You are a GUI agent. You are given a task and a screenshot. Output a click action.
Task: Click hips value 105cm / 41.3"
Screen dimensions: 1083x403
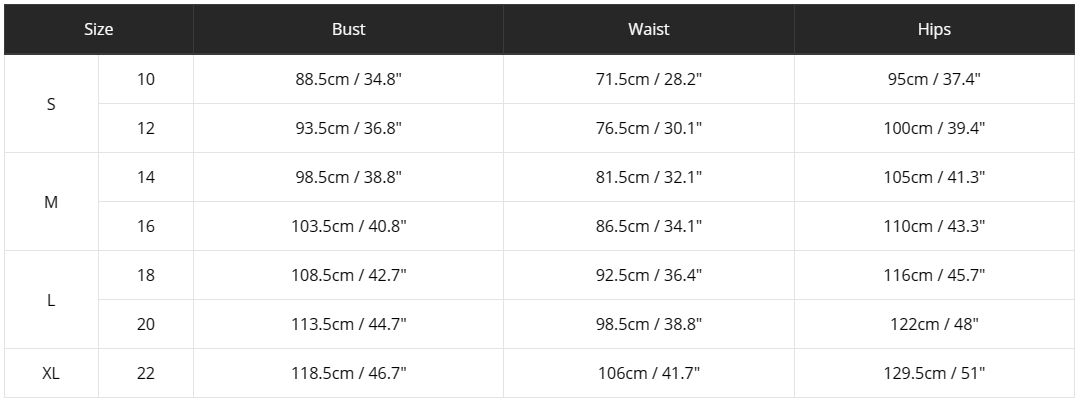click(936, 177)
